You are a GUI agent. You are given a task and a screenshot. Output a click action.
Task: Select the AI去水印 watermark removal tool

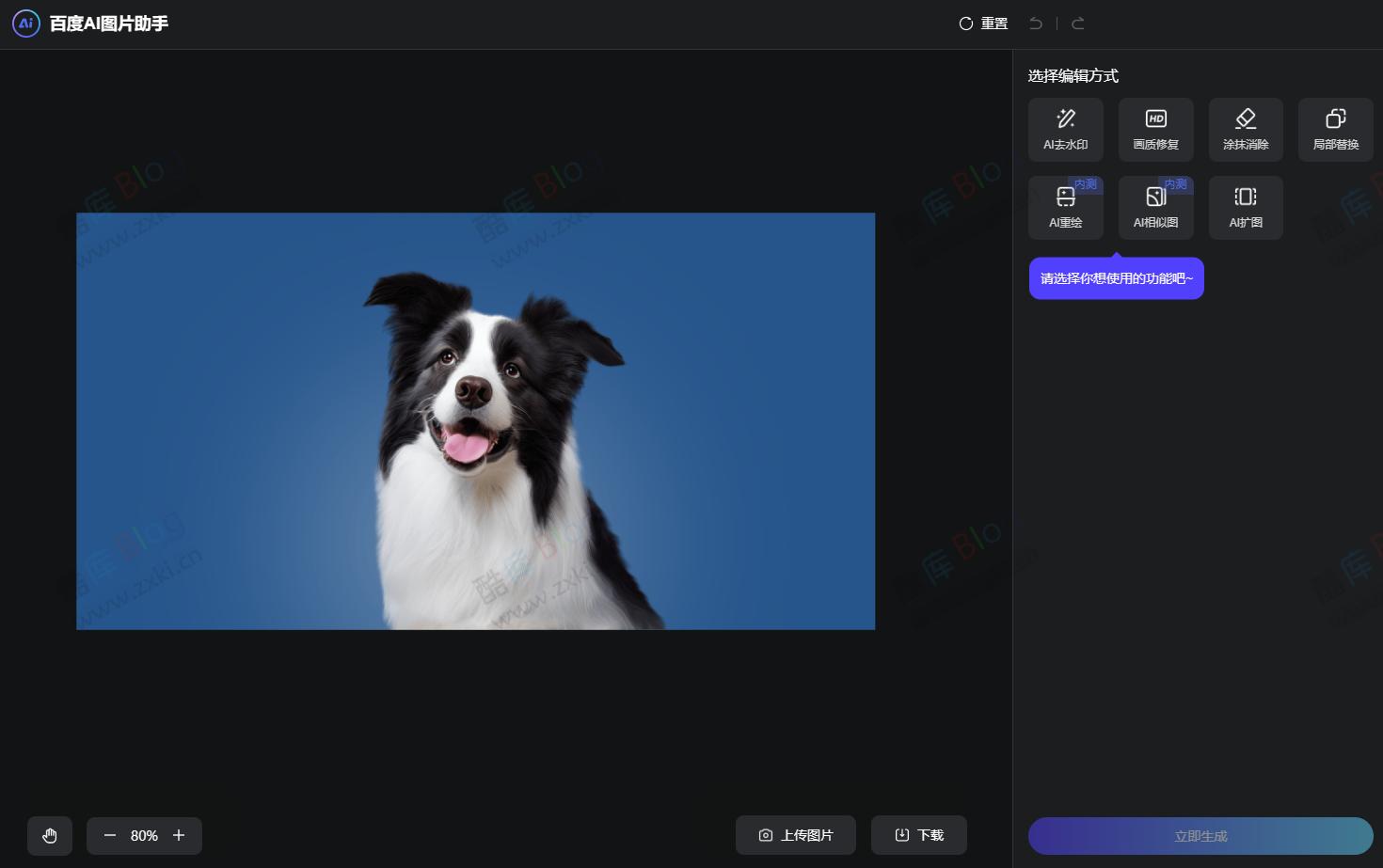[x=1065, y=130]
